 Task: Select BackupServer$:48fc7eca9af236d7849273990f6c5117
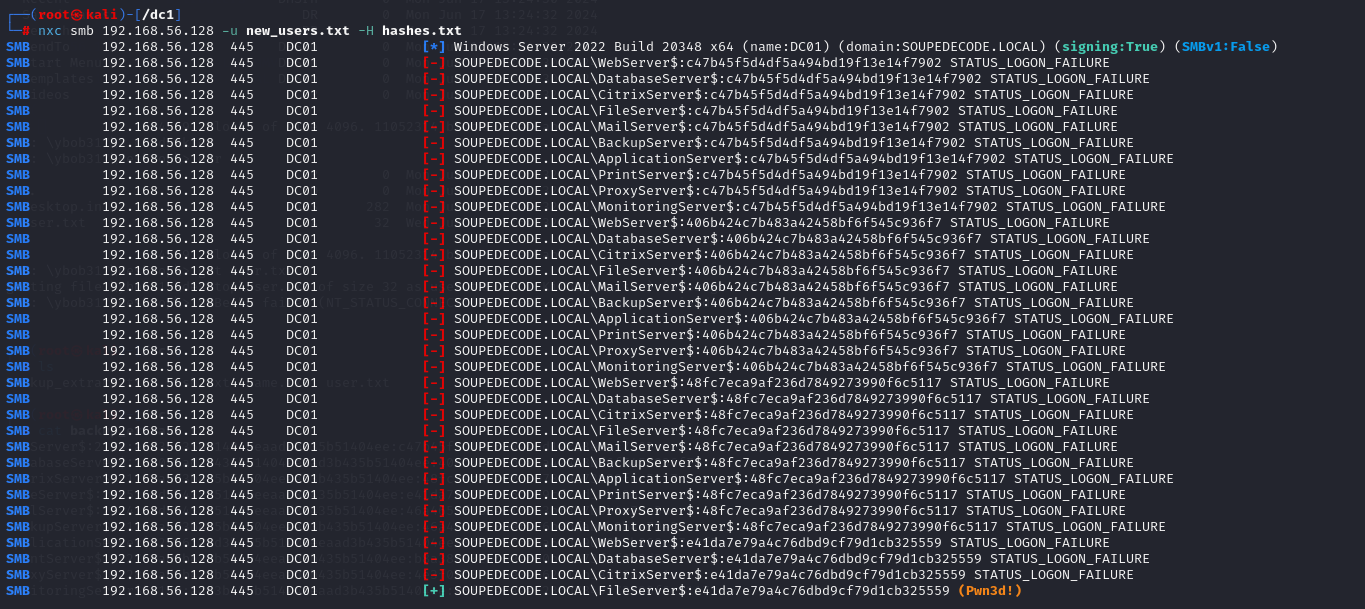click(782, 463)
